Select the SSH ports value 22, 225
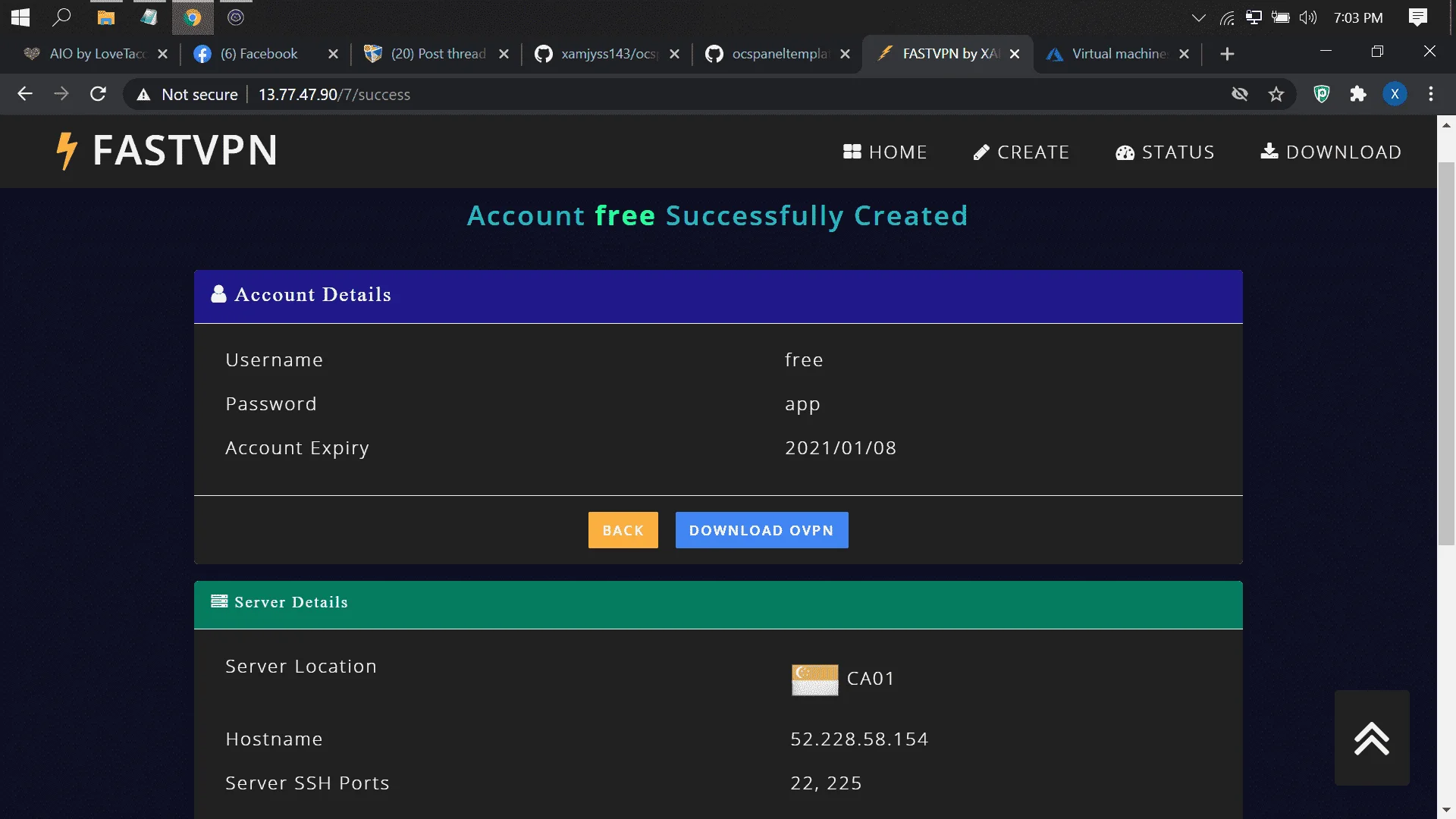This screenshot has height=819, width=1456. click(826, 783)
